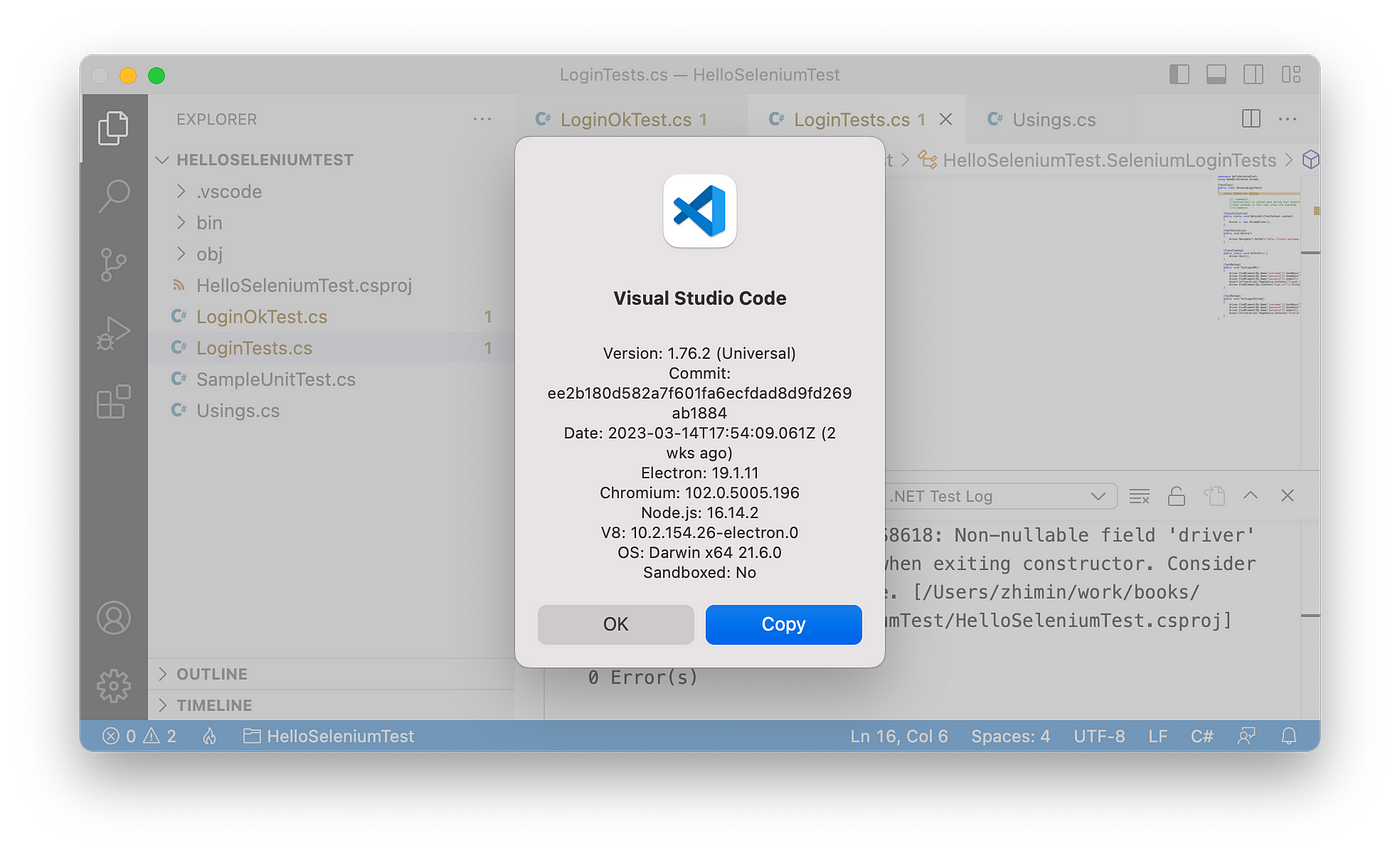This screenshot has height=857, width=1400.
Task: Toggle primary side bar layout icon
Action: [x=1179, y=75]
